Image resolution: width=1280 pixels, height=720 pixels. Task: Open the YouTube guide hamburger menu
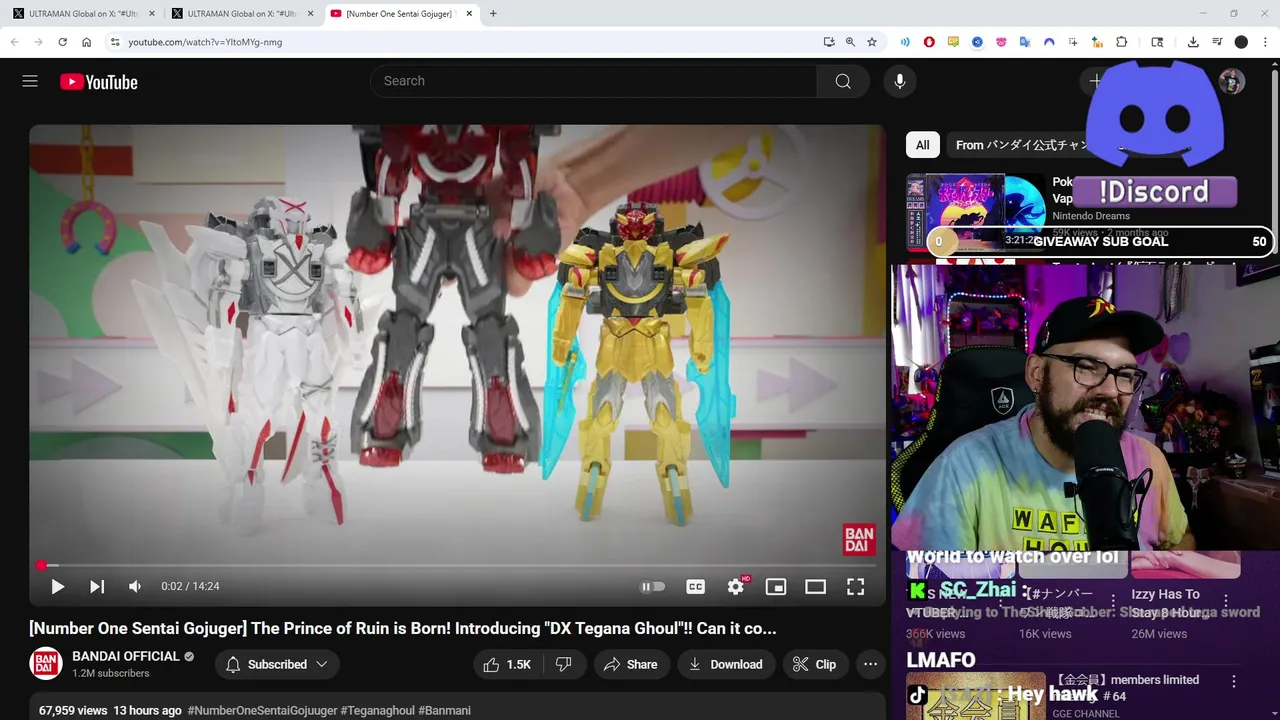[x=30, y=81]
